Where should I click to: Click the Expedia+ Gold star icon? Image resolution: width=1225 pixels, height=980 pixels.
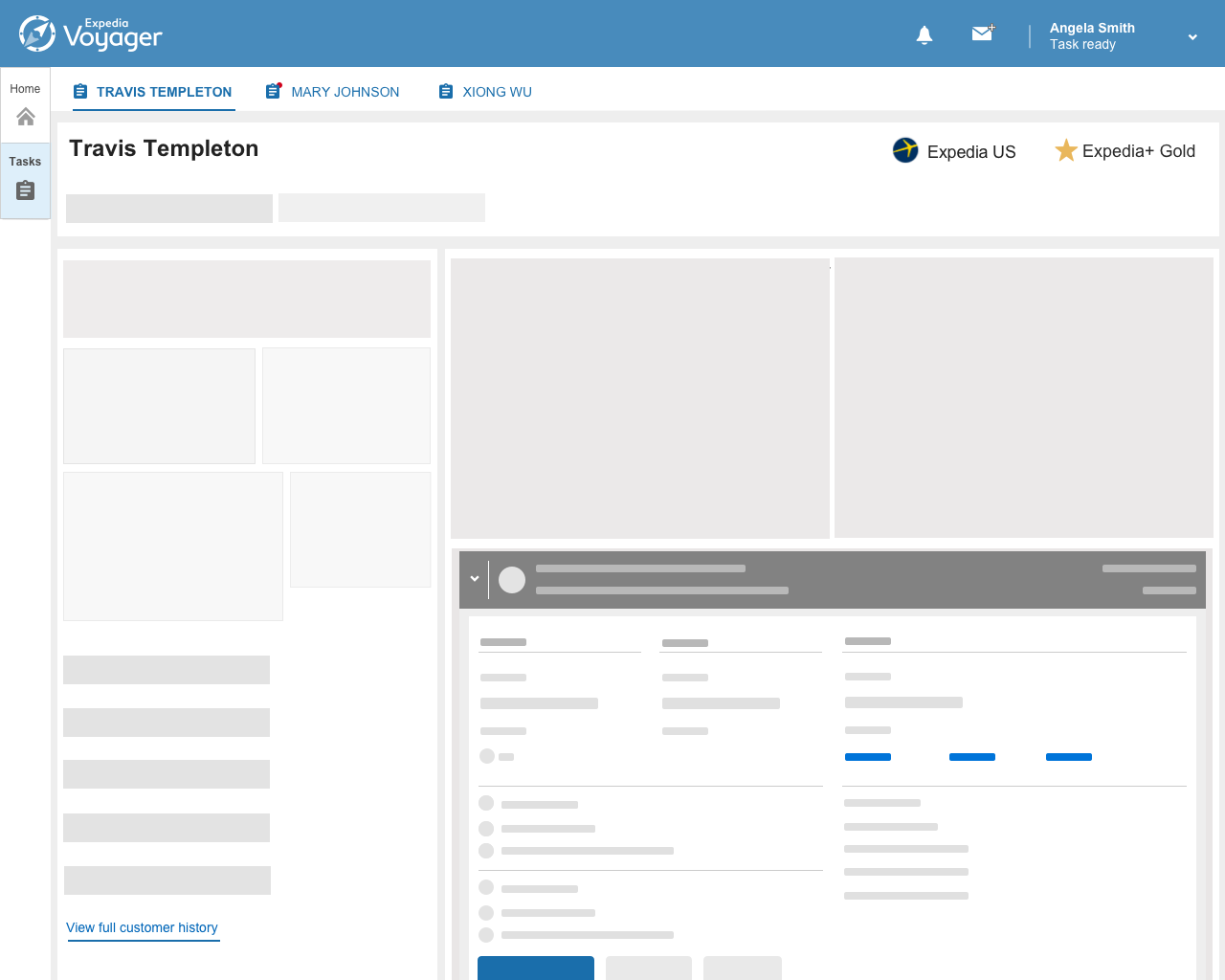[1065, 150]
